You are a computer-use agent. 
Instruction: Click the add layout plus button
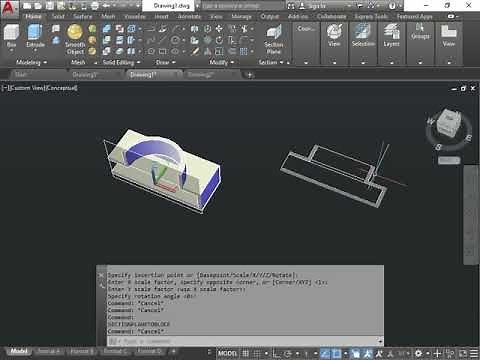[x=173, y=351]
